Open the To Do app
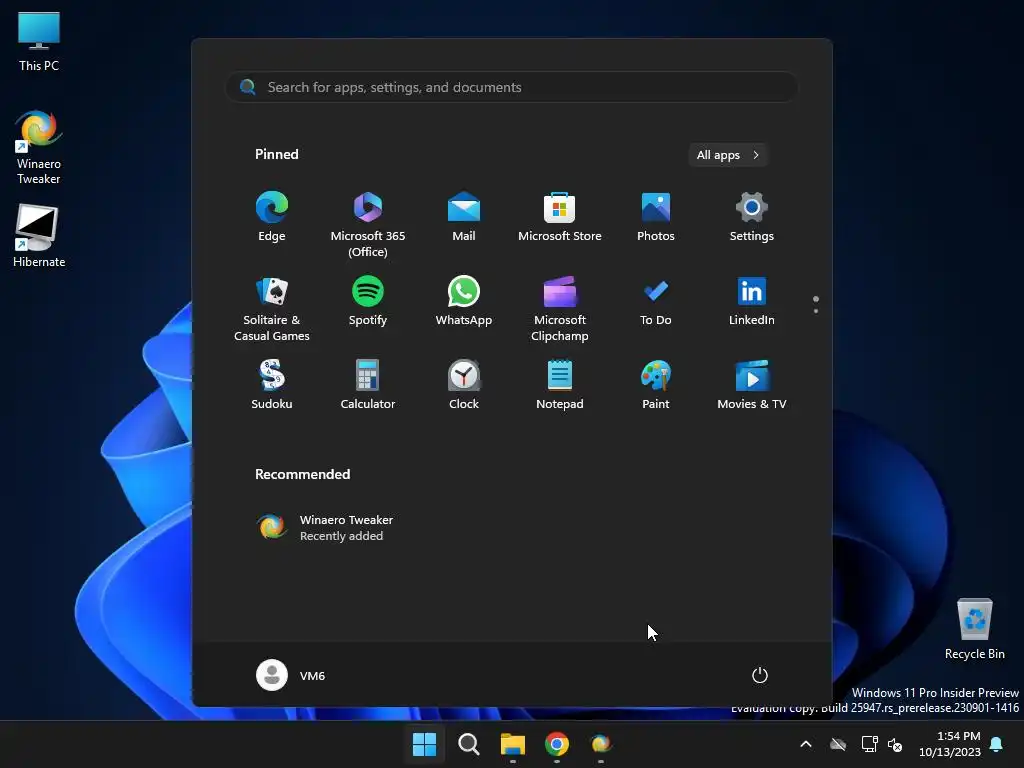Viewport: 1024px width, 768px height. pos(656,301)
